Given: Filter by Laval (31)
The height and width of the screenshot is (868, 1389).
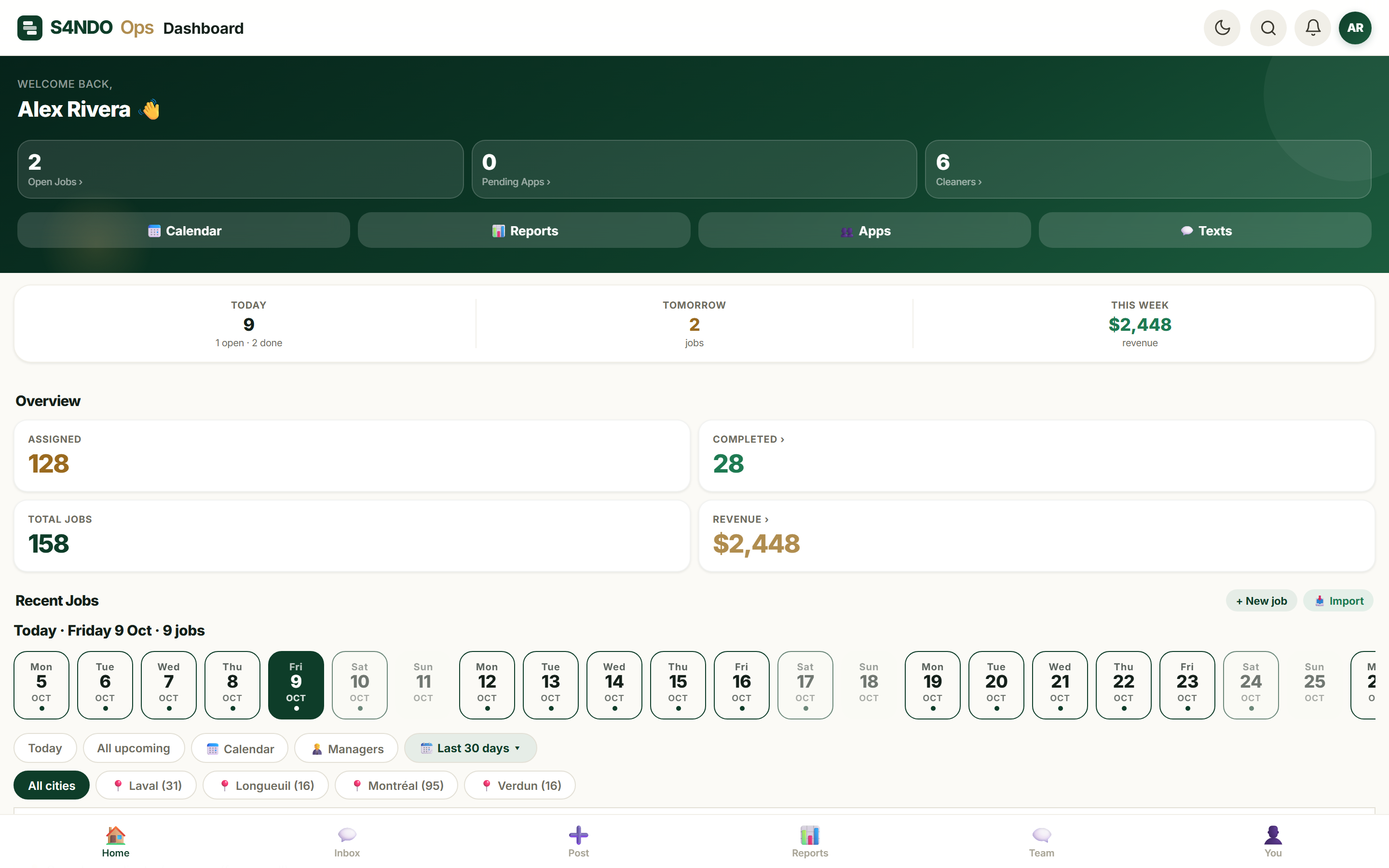Looking at the screenshot, I should pyautogui.click(x=146, y=786).
